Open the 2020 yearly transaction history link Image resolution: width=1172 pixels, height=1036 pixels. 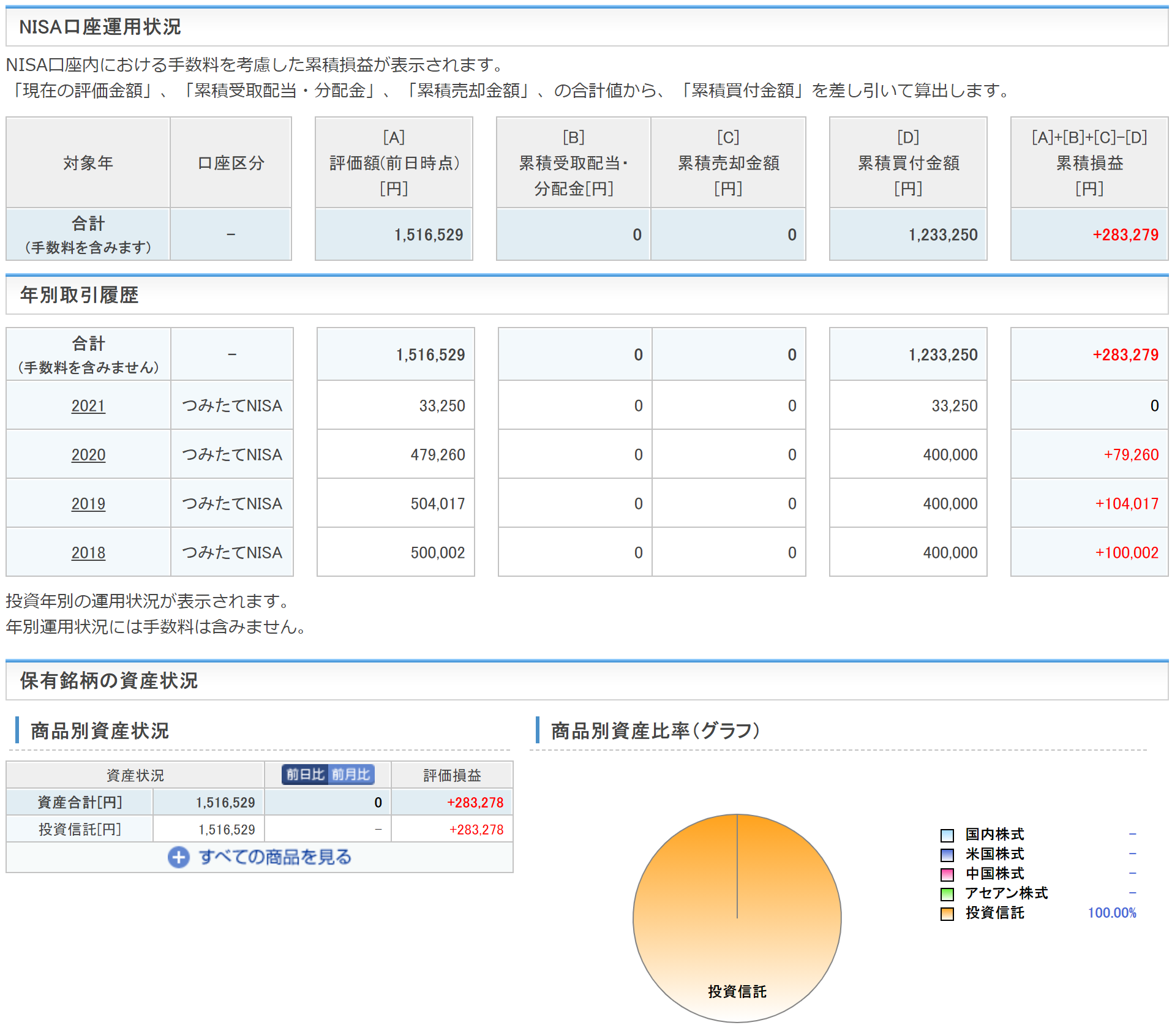pos(88,455)
